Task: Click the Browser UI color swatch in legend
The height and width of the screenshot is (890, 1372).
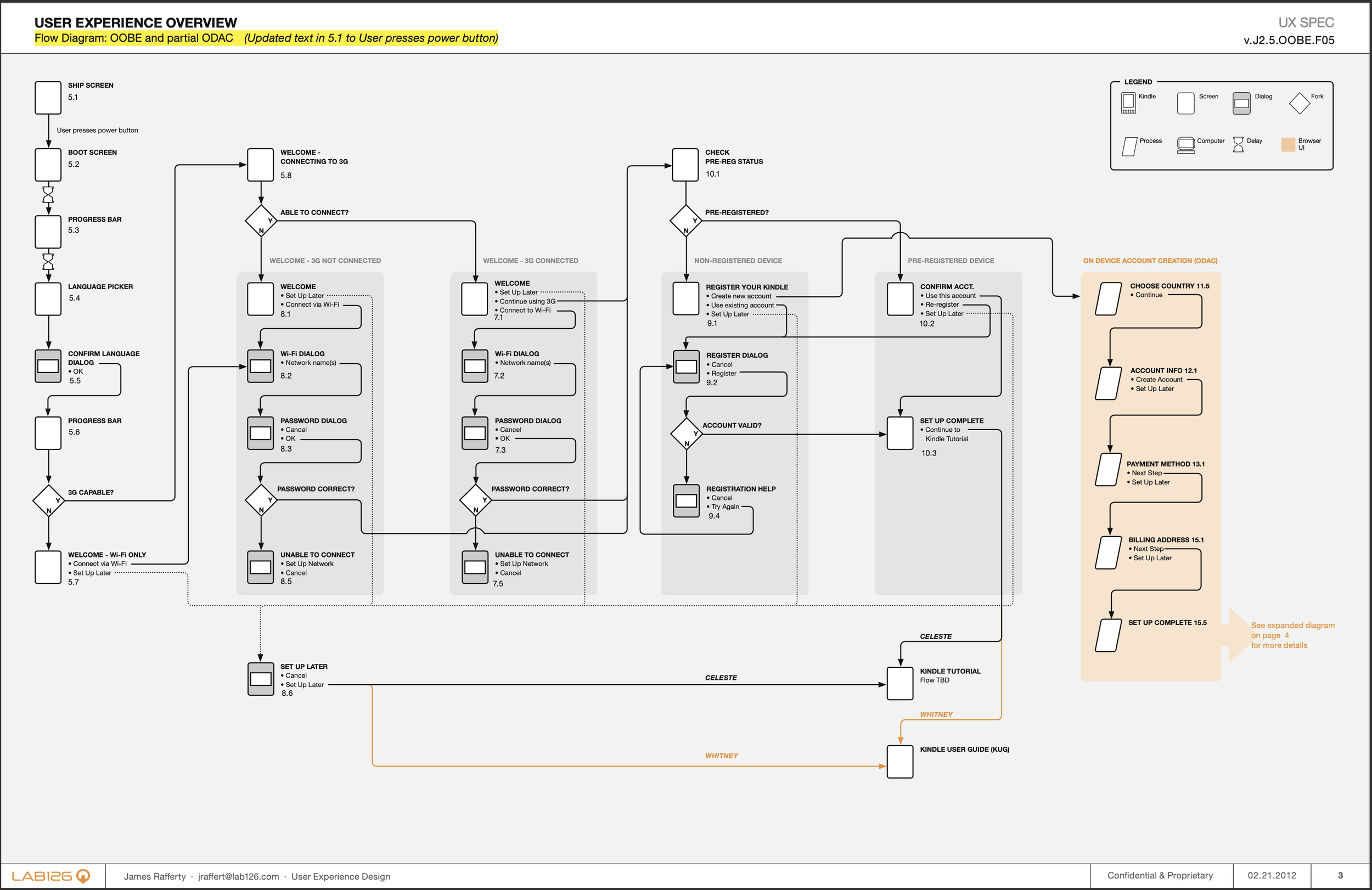Action: (1288, 145)
